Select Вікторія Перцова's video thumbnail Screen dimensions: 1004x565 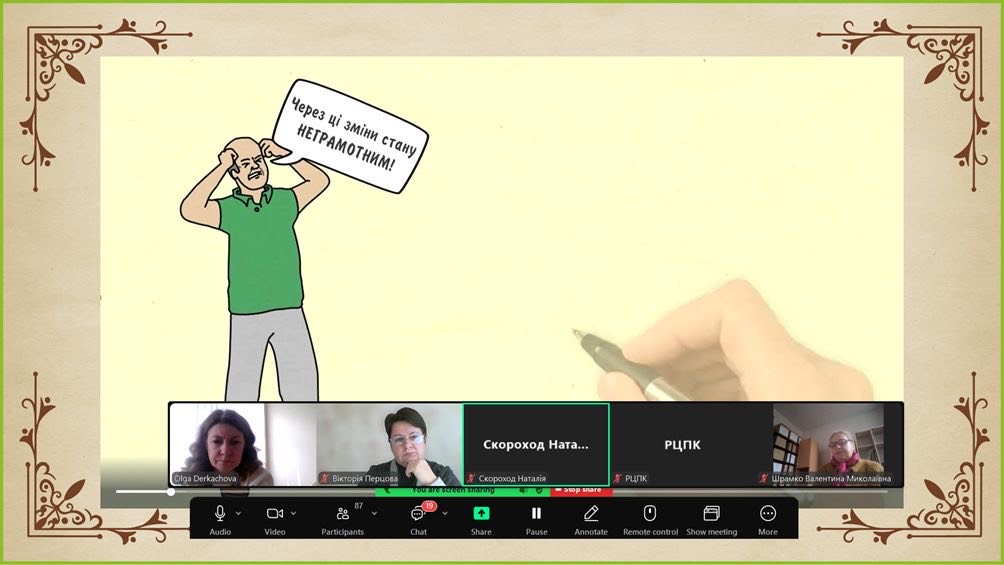tap(389, 444)
